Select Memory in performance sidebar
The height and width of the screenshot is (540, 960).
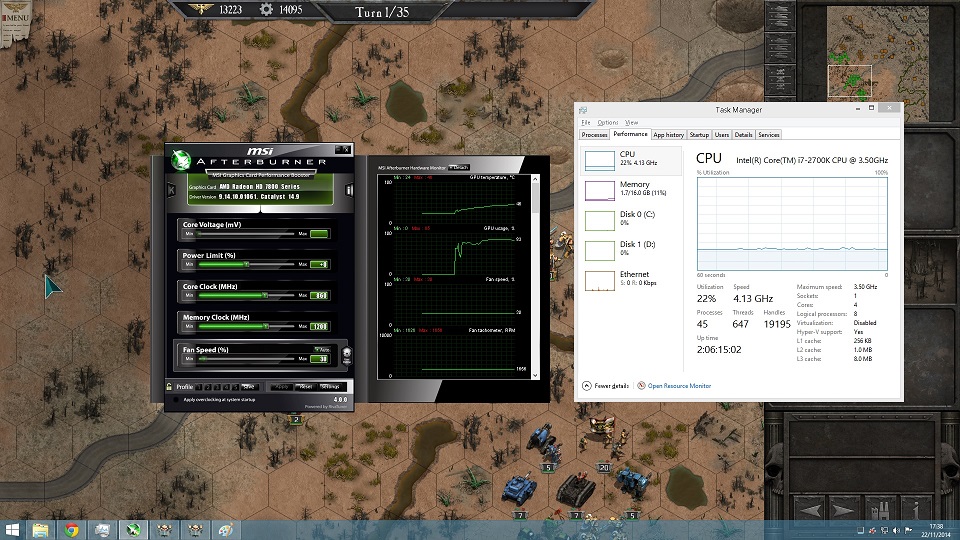coord(631,190)
